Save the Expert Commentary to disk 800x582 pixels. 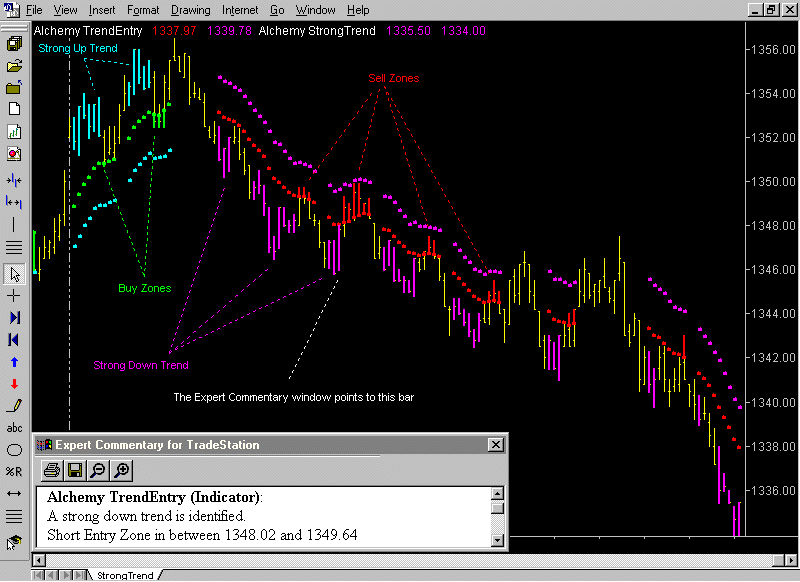75,470
